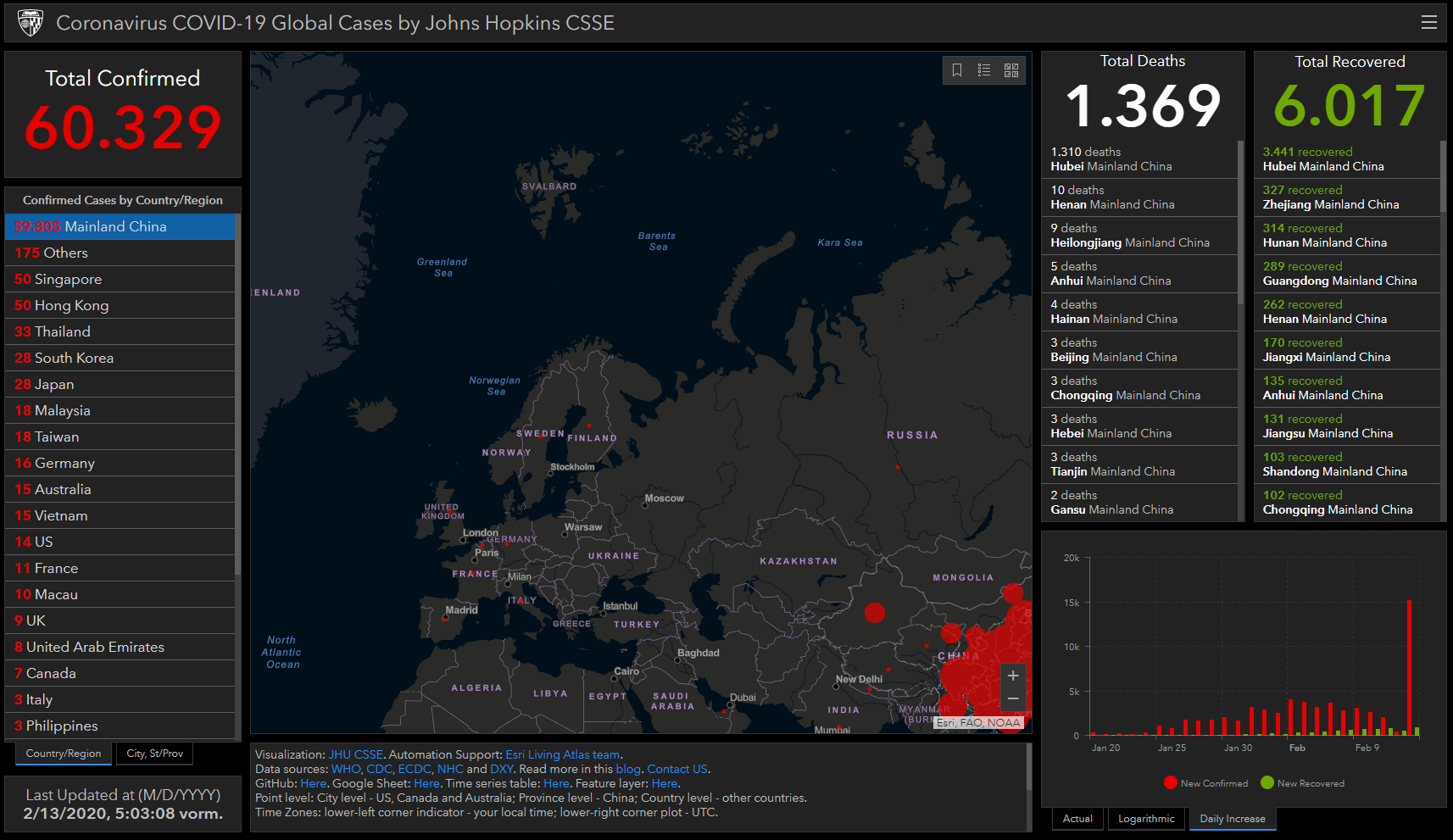
Task: Open the WHO data source link
Action: [346, 769]
